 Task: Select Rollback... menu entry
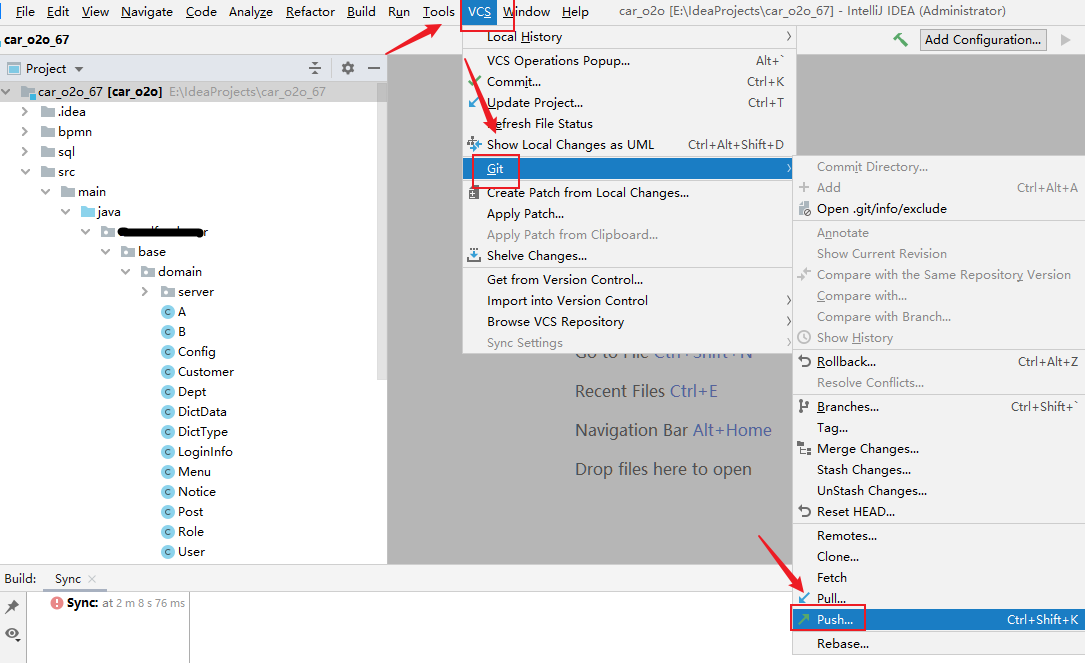click(938, 362)
